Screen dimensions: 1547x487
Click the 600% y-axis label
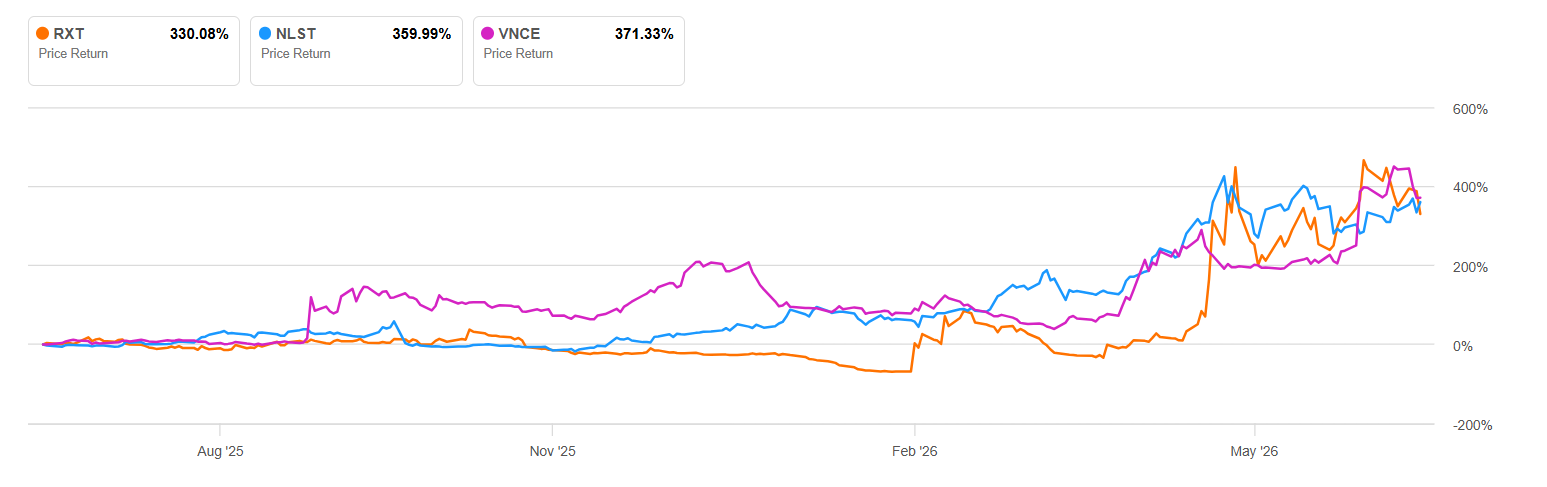click(1469, 108)
